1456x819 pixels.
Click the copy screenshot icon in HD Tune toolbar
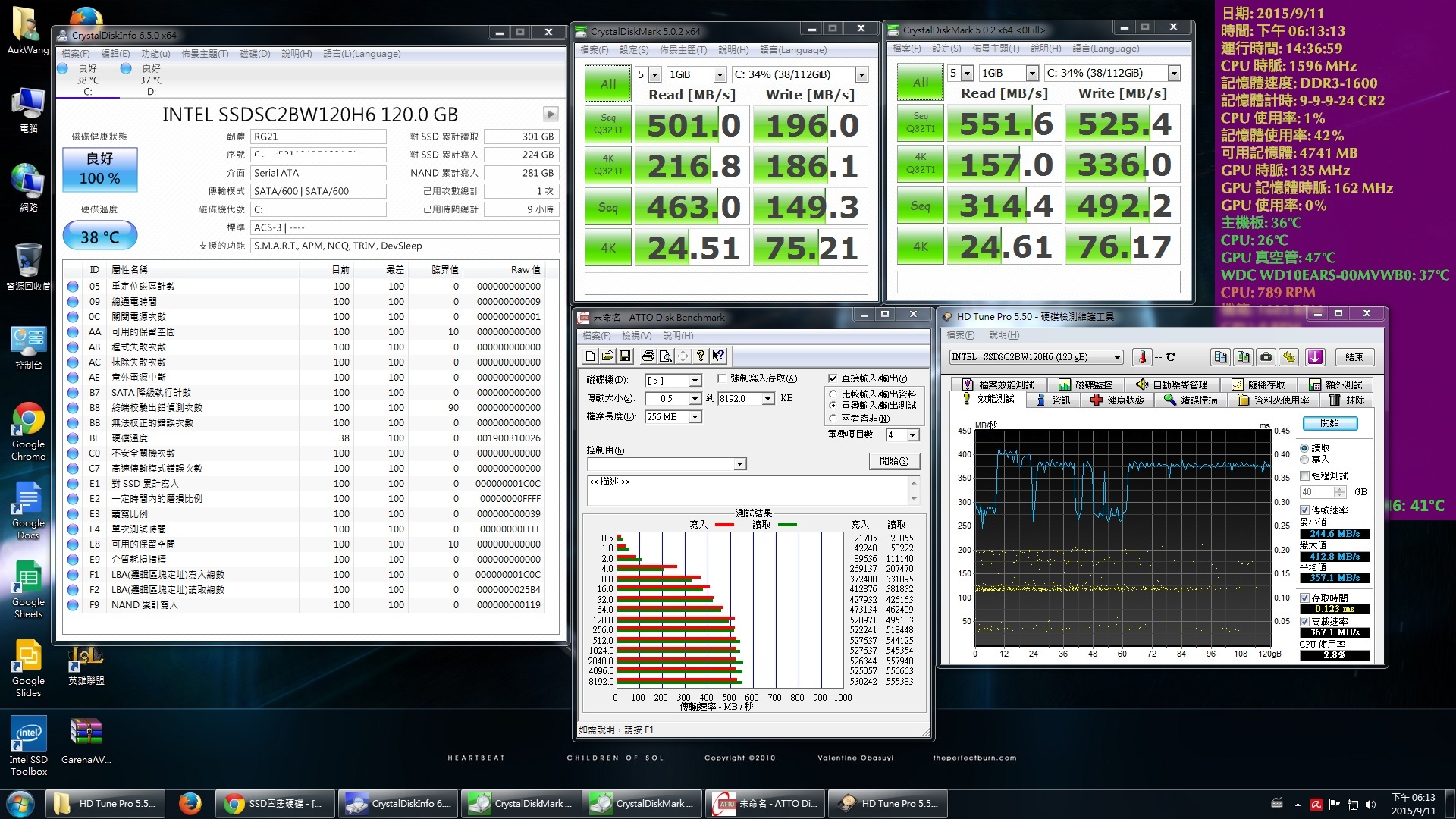coord(1243,357)
